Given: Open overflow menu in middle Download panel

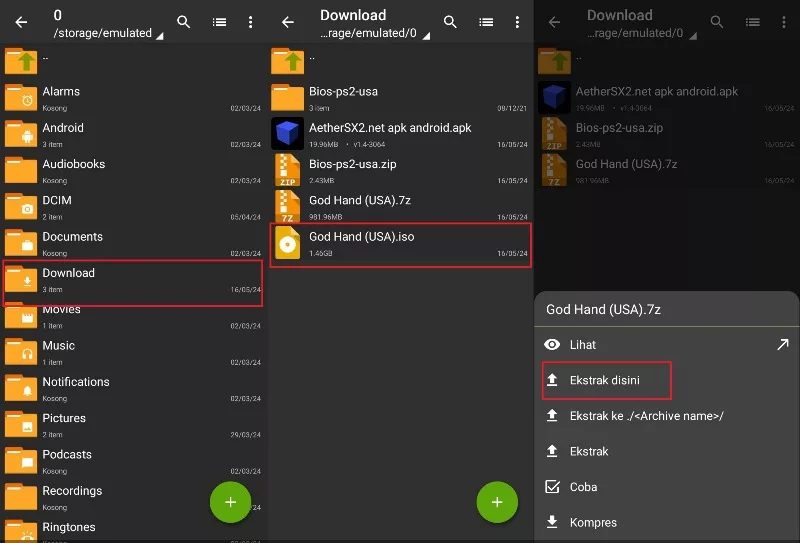Looking at the screenshot, I should [x=517, y=22].
